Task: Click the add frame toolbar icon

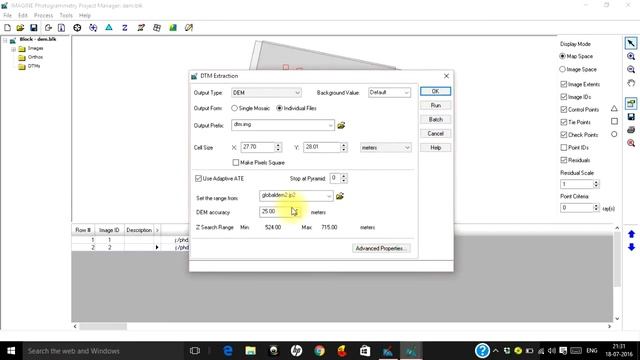Action: (48, 28)
